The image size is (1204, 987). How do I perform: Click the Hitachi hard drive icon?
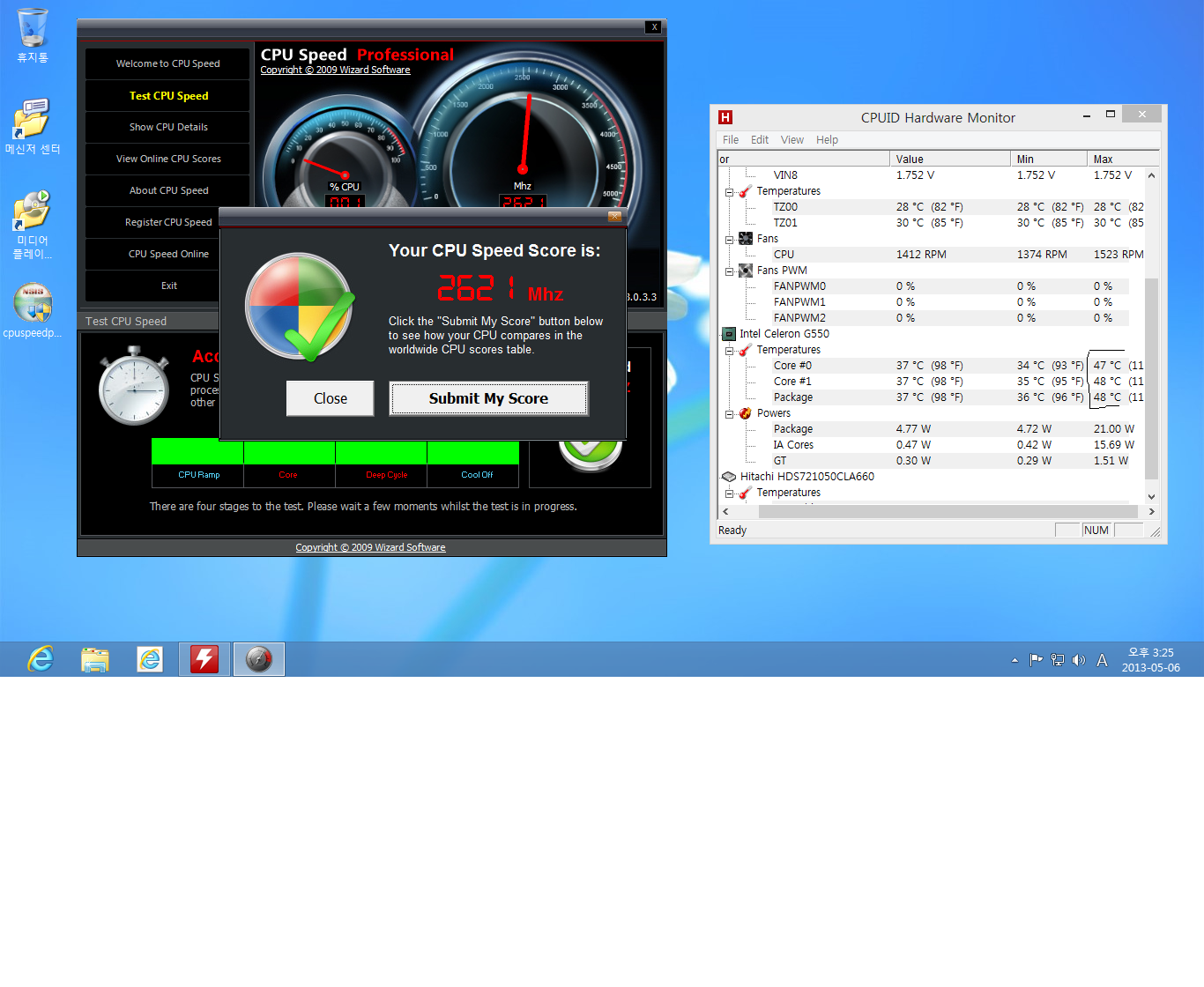(729, 477)
